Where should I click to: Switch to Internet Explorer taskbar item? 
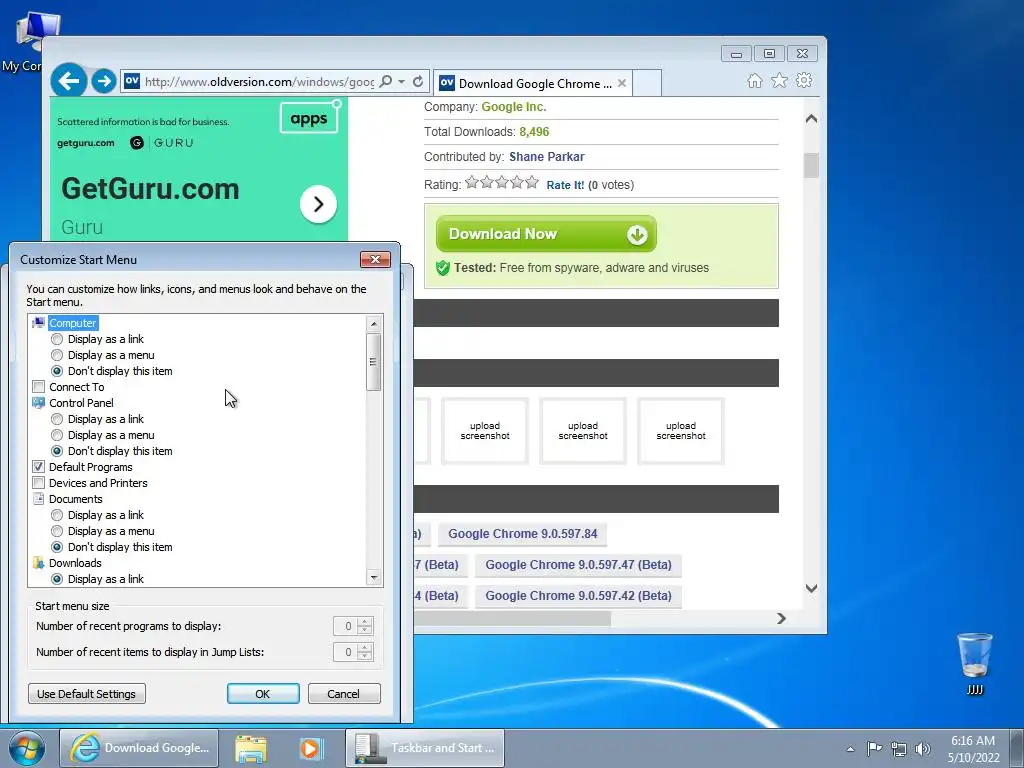[x=139, y=748]
